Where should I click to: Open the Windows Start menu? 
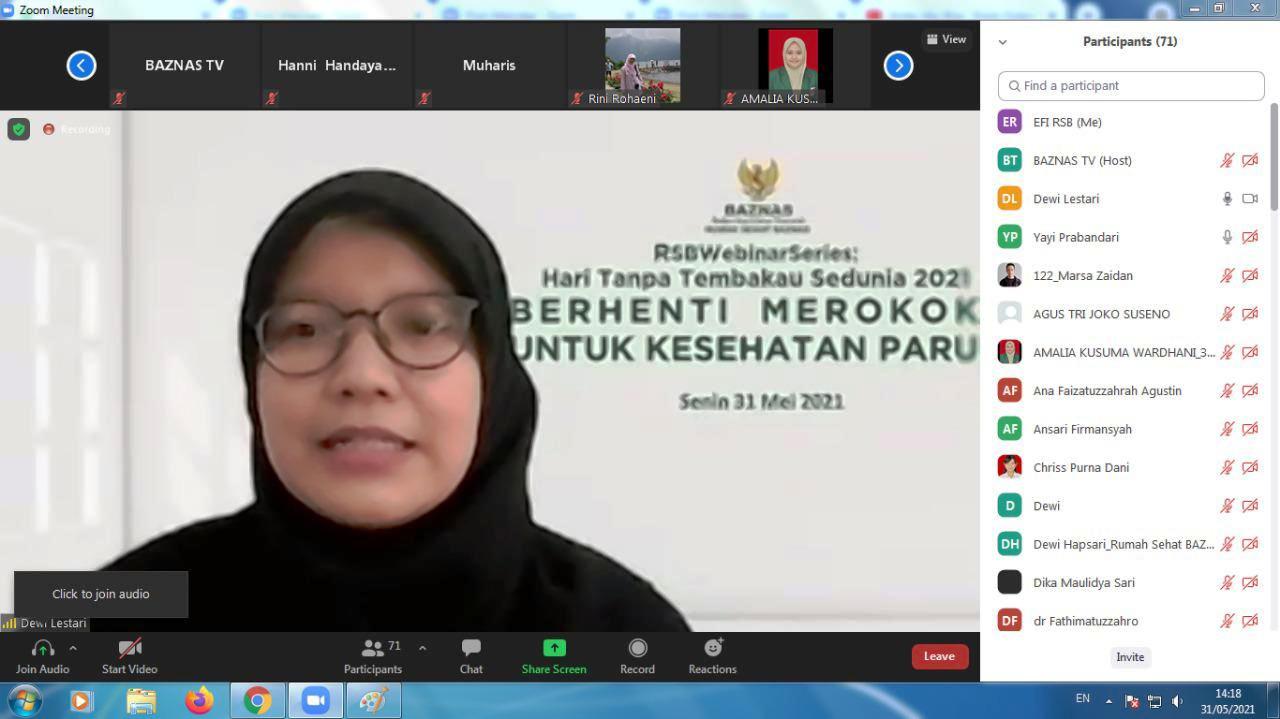pyautogui.click(x=26, y=701)
